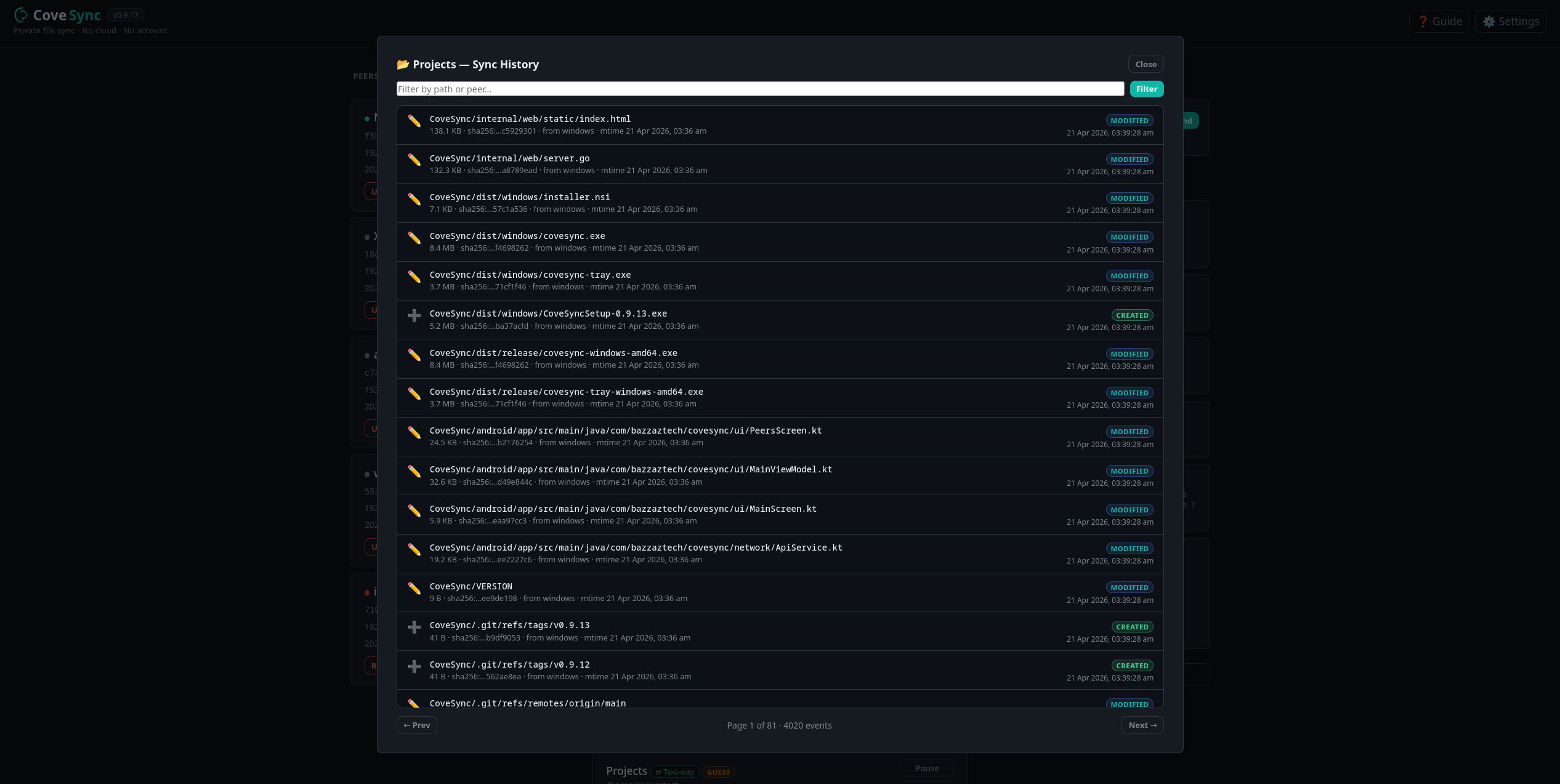Screen dimensions: 1560x784
Task: Select the PeersScreen.kt file path
Action: 626,430
